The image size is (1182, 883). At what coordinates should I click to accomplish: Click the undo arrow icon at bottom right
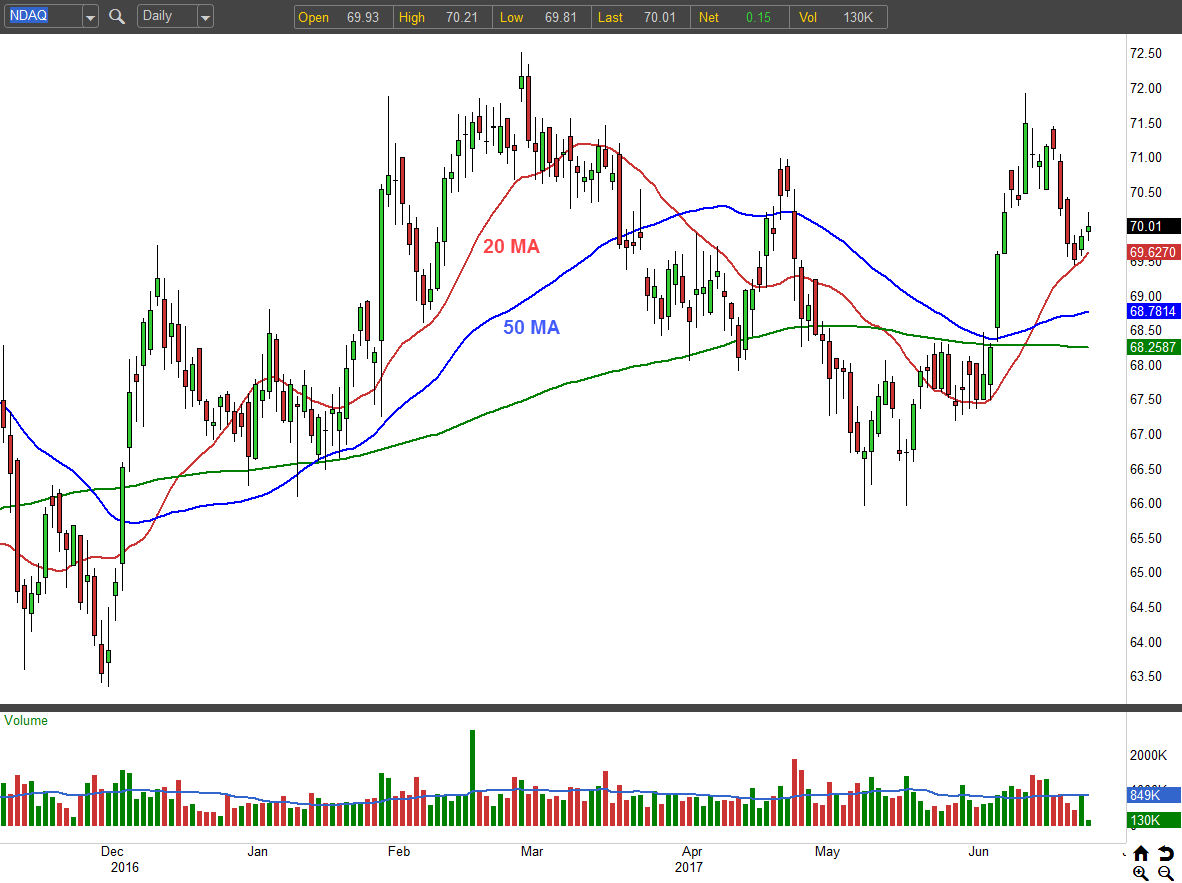click(x=1165, y=853)
